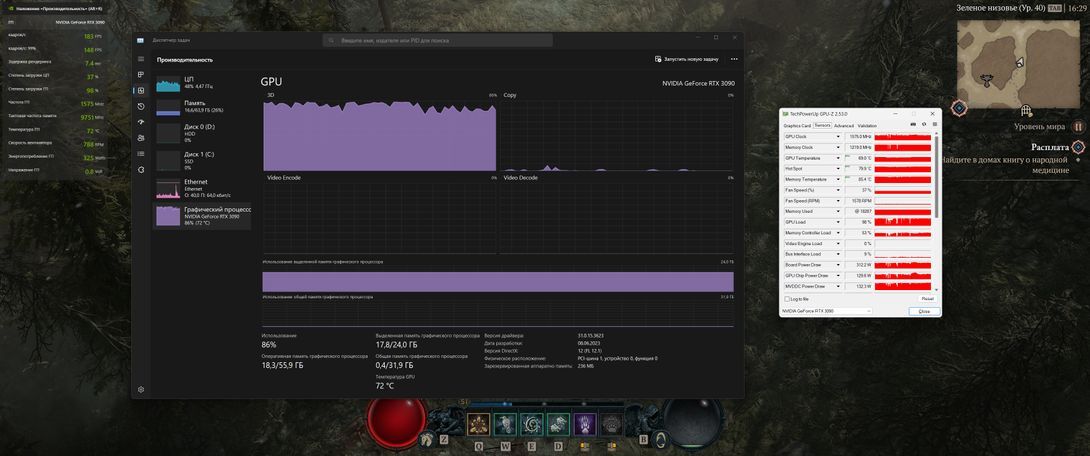Select Performance page icon in sidebar
This screenshot has width=1090, height=456.
pos(141,90)
